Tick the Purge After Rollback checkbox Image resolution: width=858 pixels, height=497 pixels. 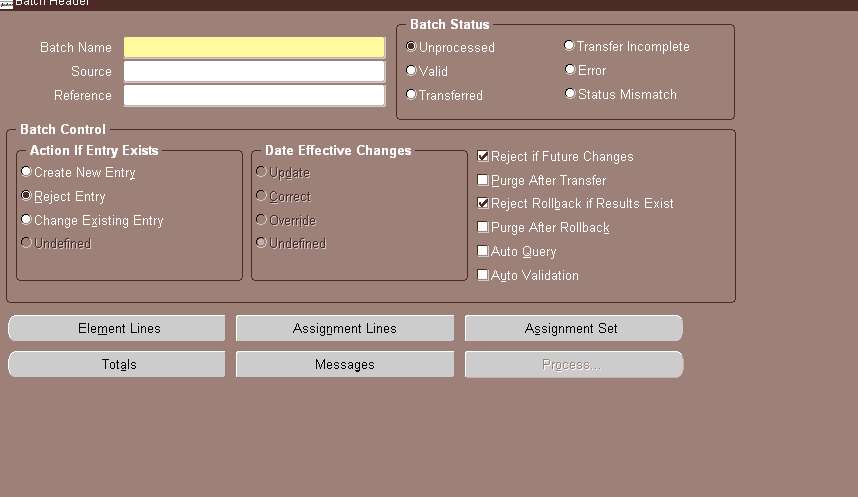(x=483, y=227)
